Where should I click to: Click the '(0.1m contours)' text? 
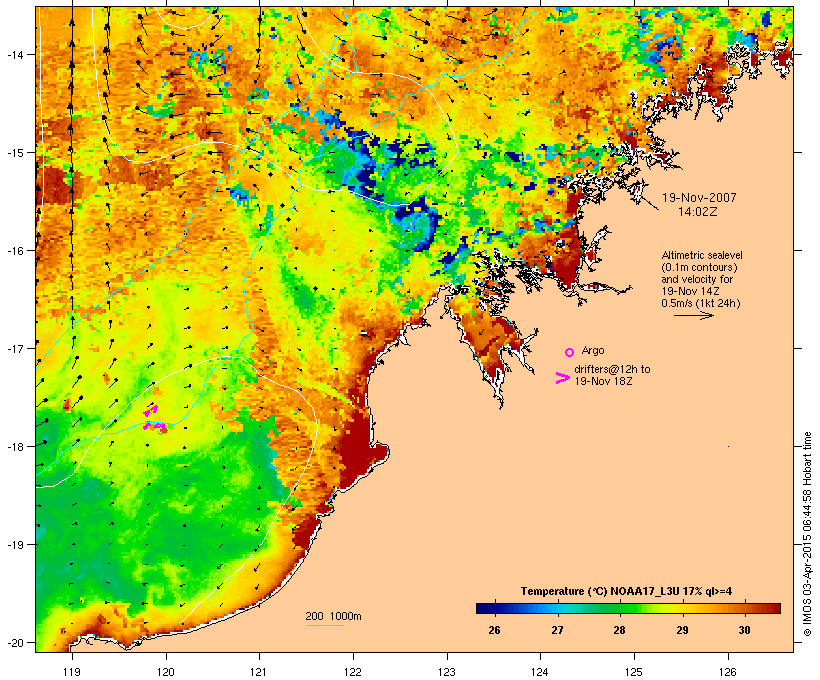(699, 267)
